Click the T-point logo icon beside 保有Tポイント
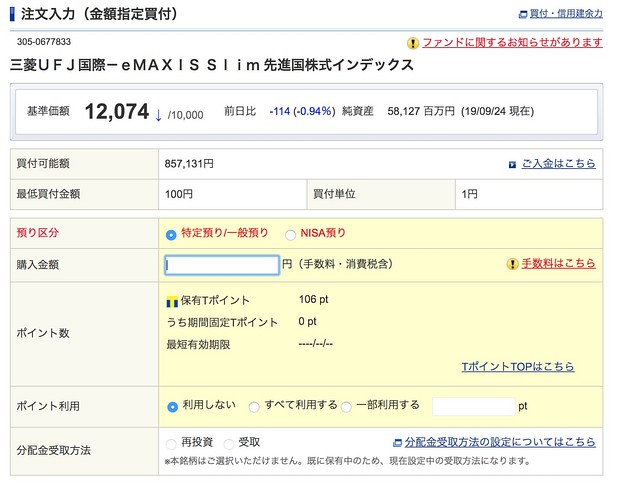Screen dimensions: 617x500 pyautogui.click(x=172, y=301)
